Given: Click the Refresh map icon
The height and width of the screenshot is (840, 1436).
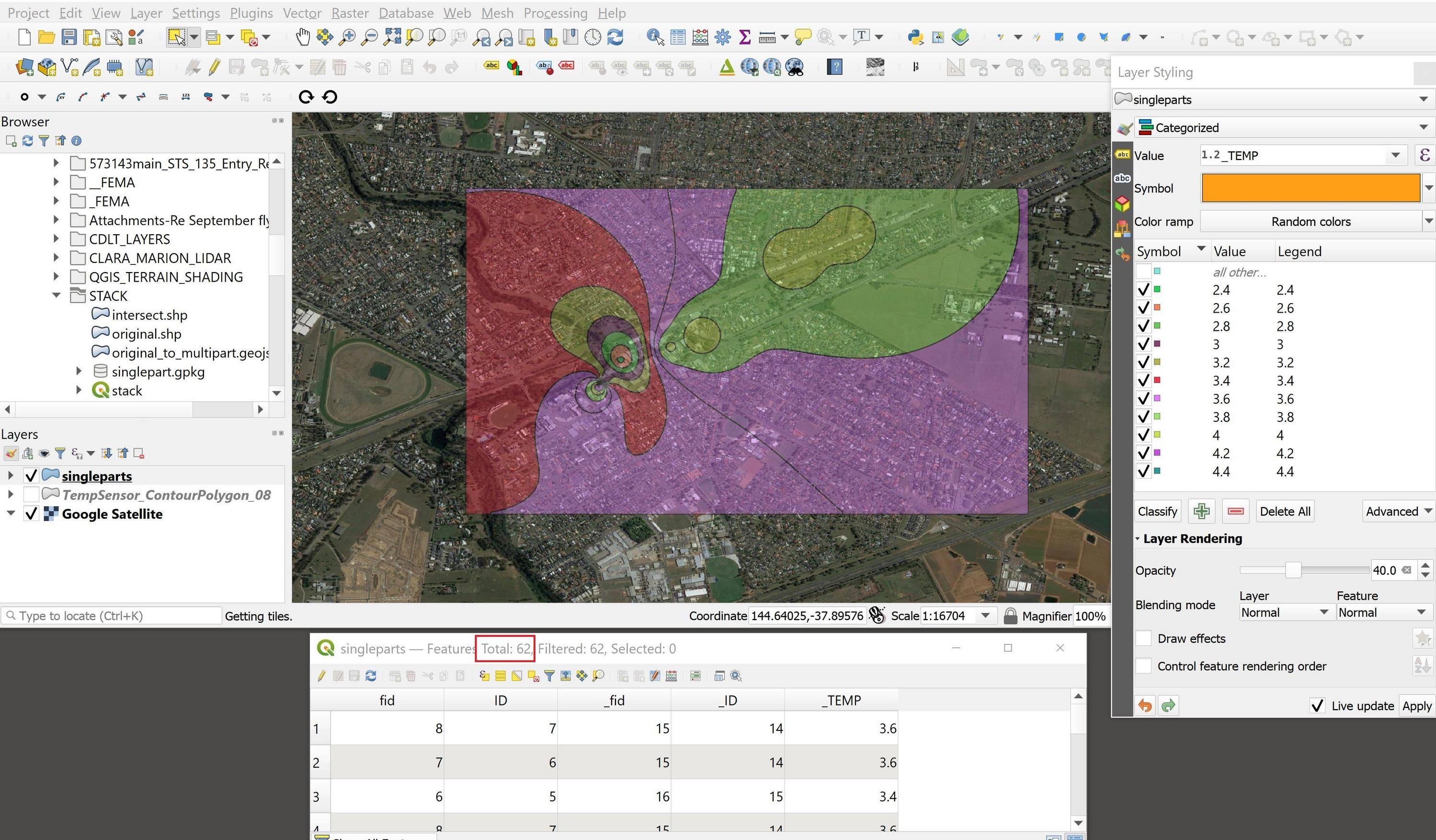Looking at the screenshot, I should click(615, 38).
